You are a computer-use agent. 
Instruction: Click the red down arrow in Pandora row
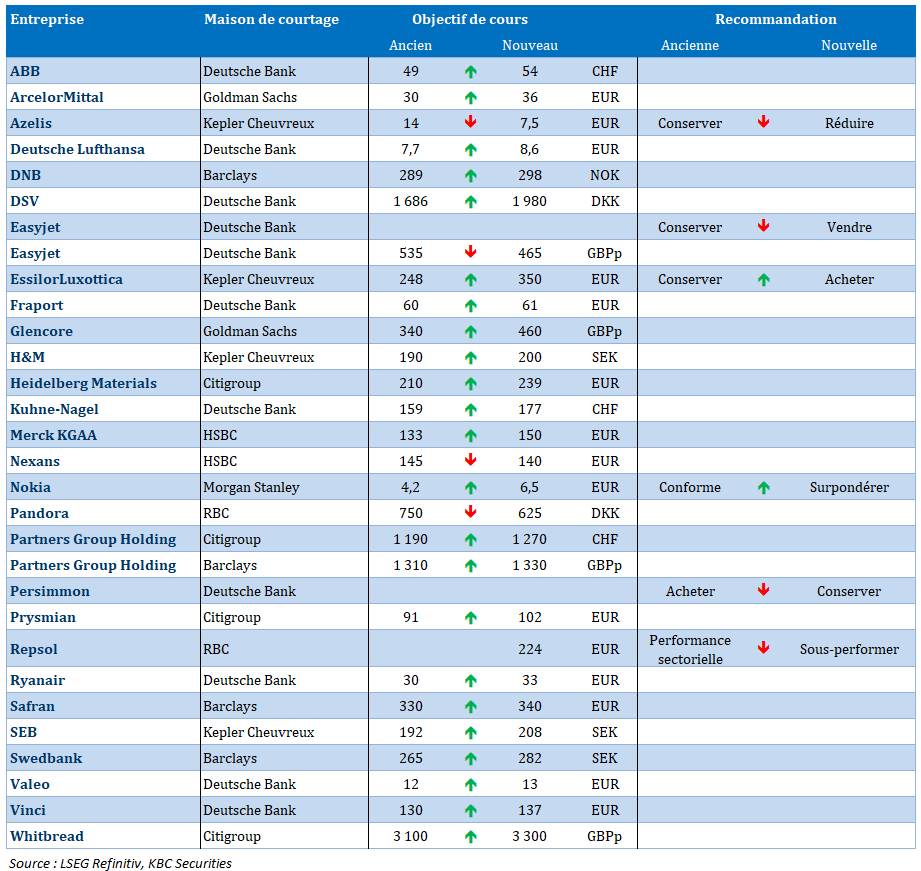[x=470, y=513]
